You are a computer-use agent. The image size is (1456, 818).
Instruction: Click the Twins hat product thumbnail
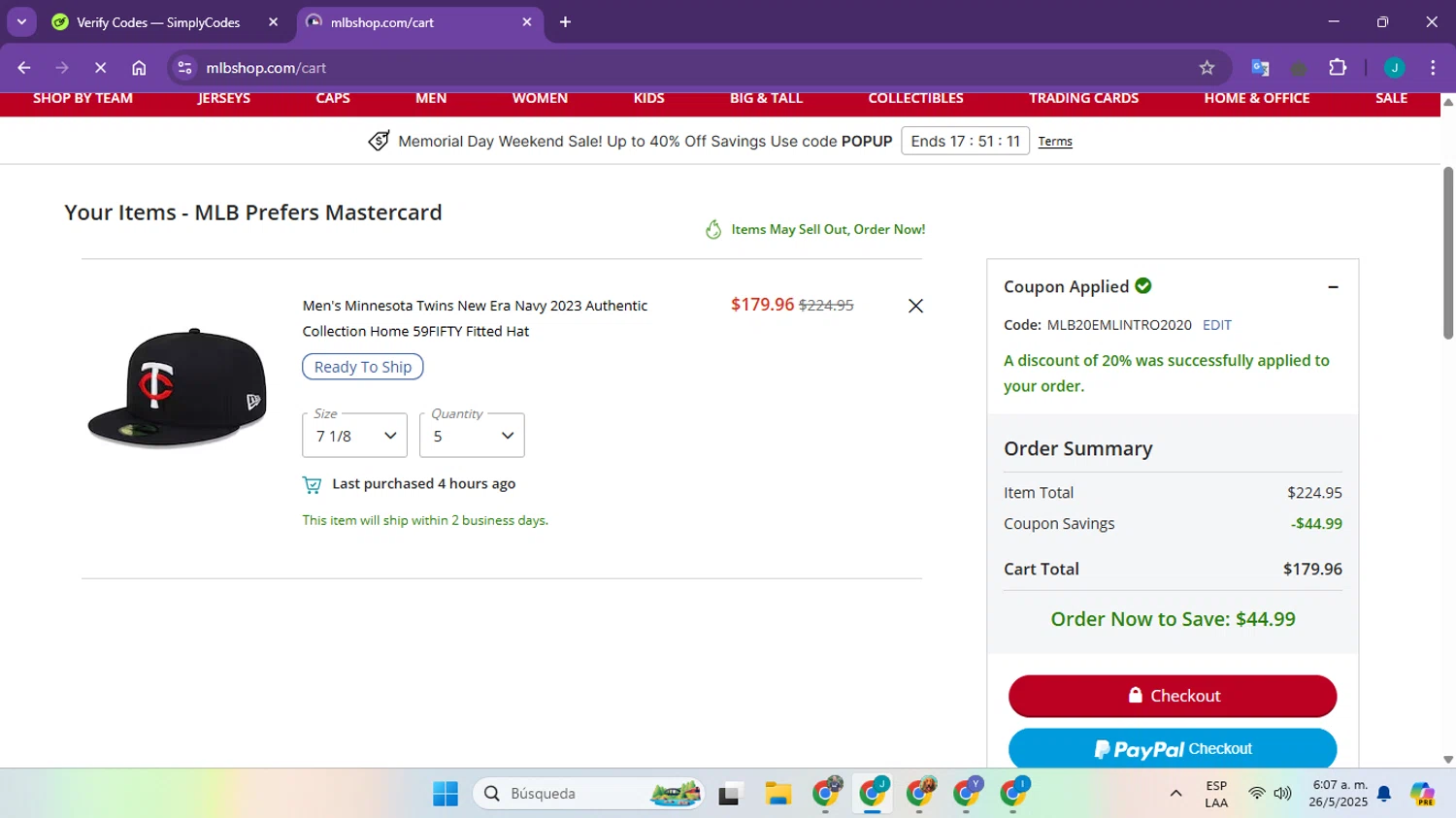coord(178,388)
